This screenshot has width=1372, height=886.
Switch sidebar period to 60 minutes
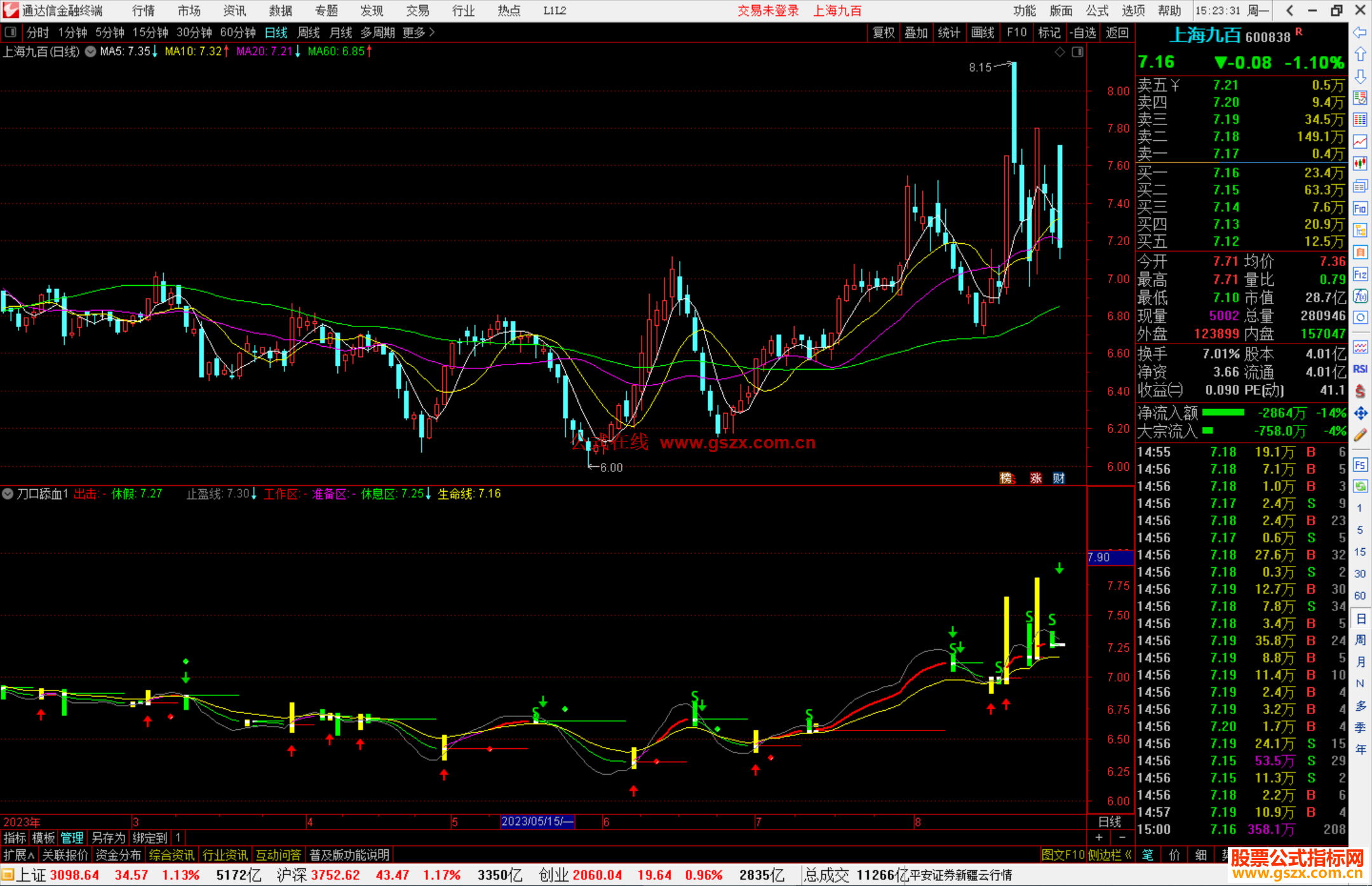click(1359, 596)
